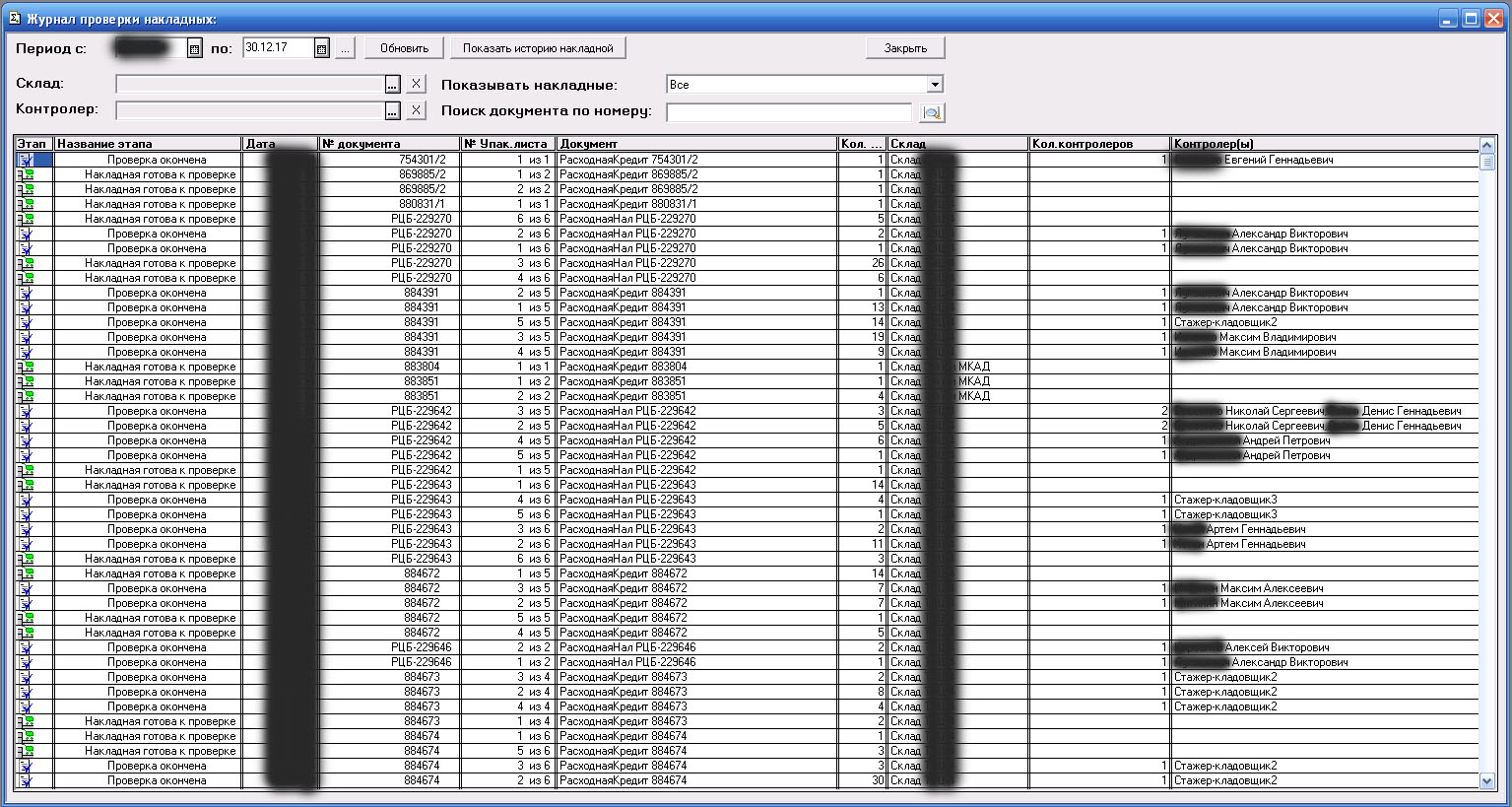Open calendar for period end date
This screenshot has height=807, width=1512.
pyautogui.click(x=321, y=48)
